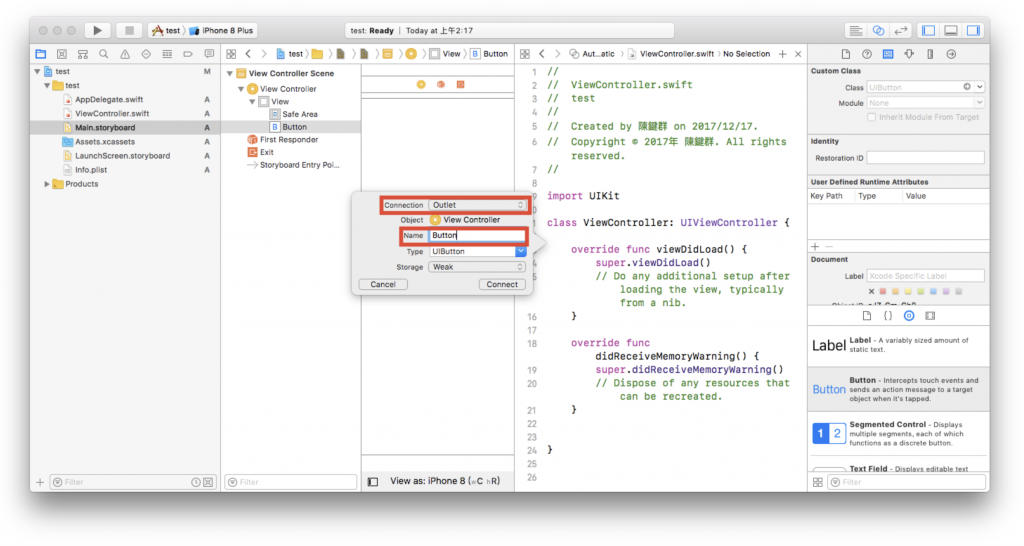
Task: Open the Report navigator
Action: pos(208,54)
